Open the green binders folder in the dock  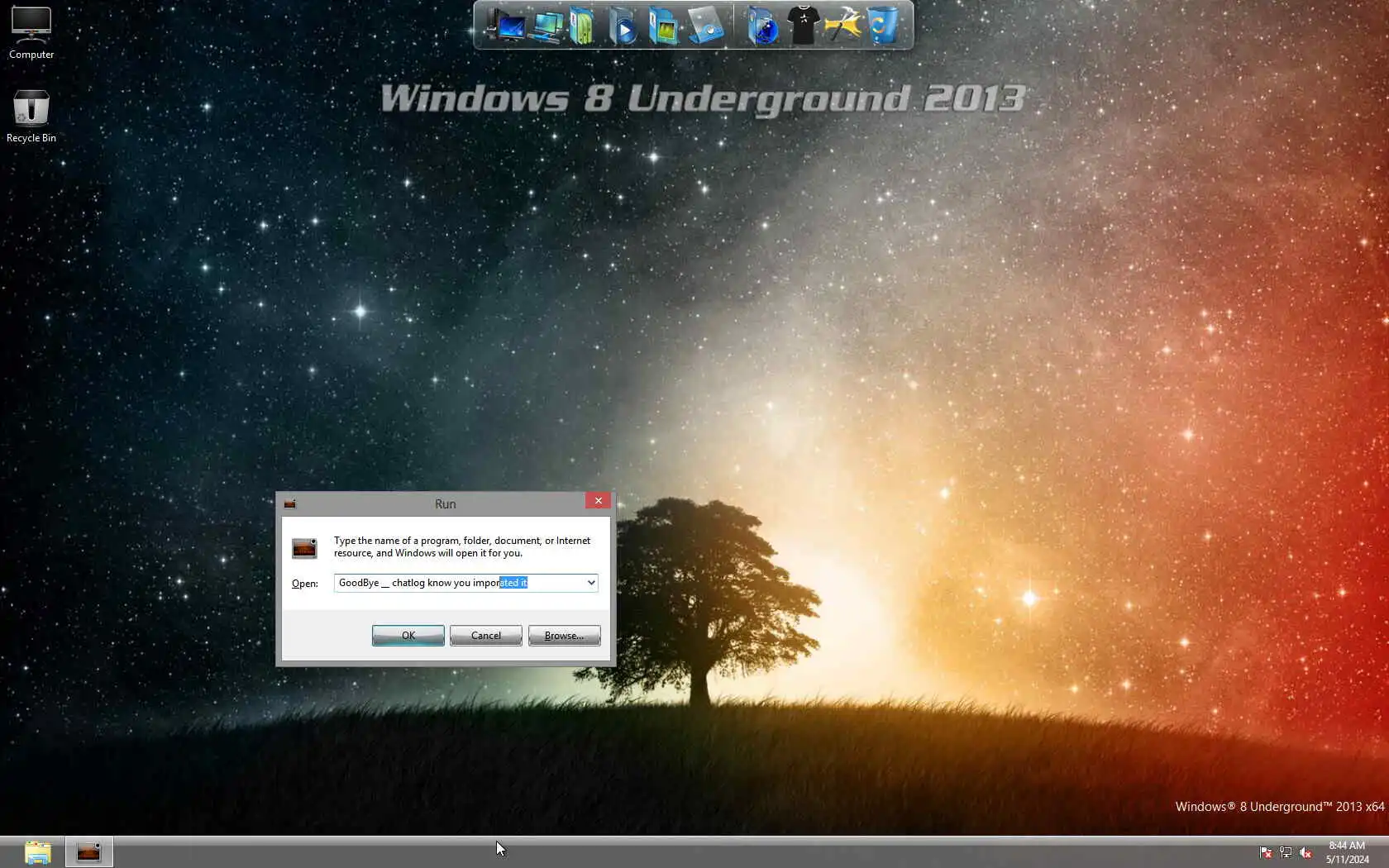click(x=583, y=26)
